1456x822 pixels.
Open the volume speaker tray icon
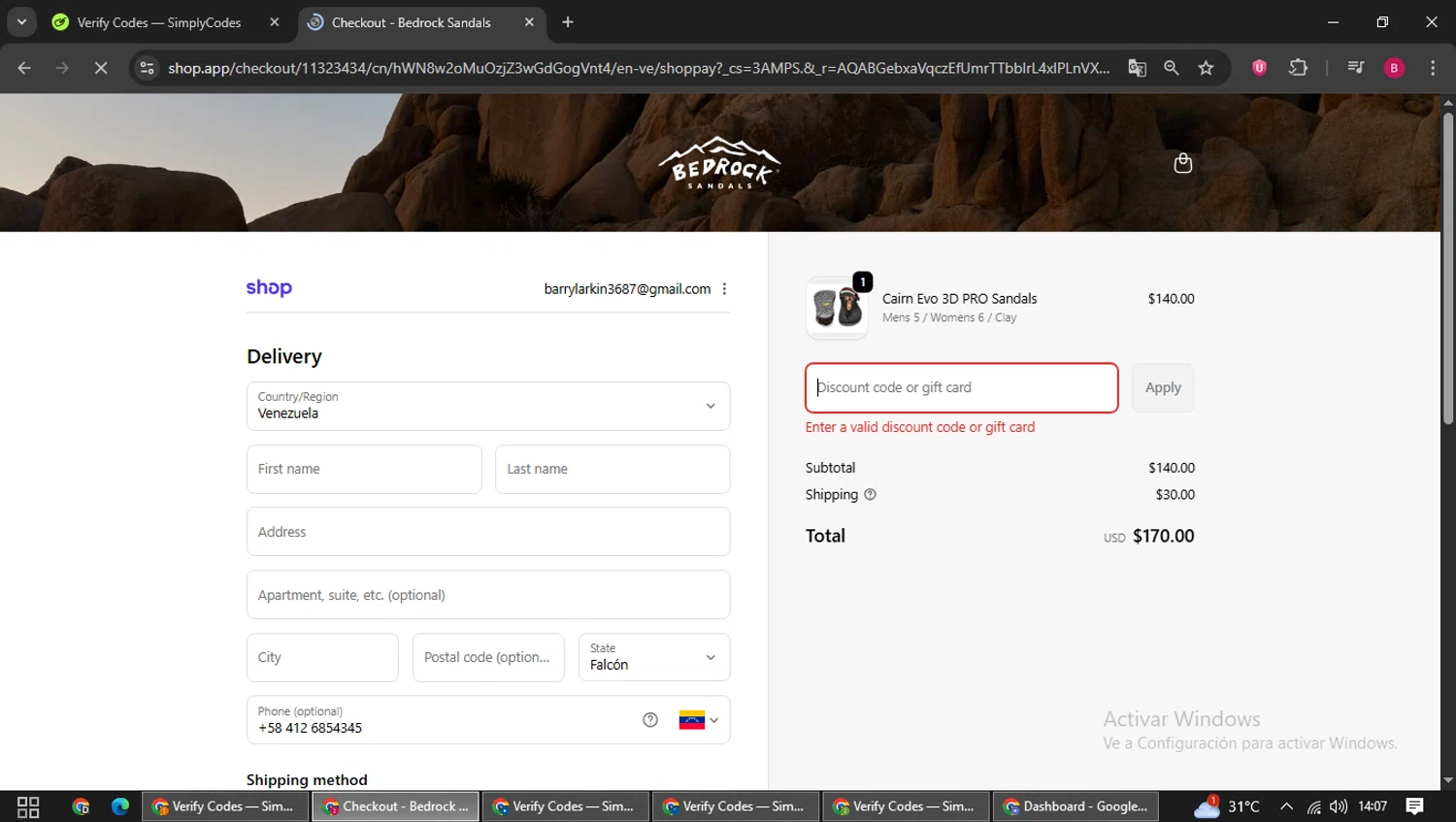pyautogui.click(x=1339, y=806)
